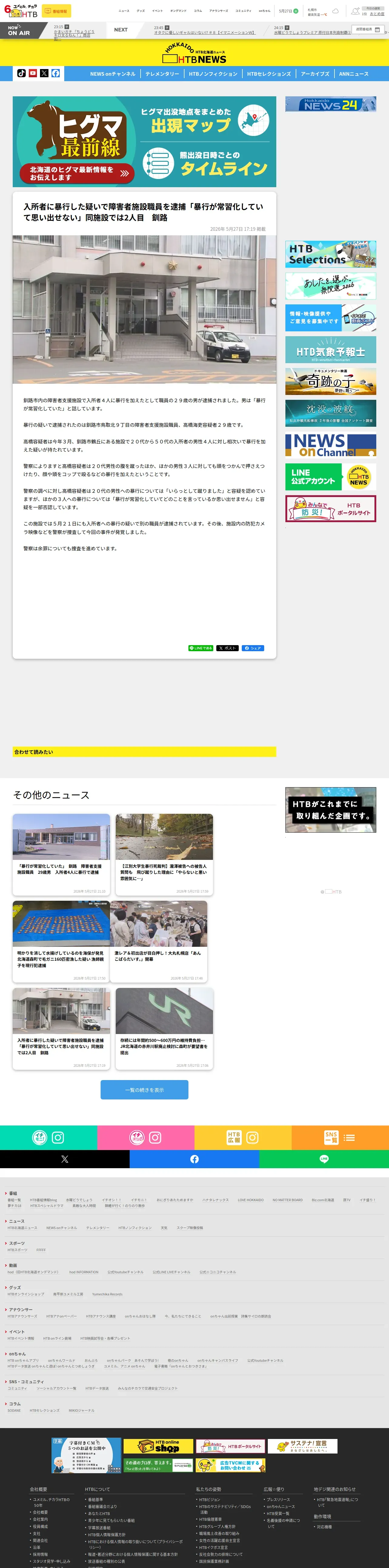The width and height of the screenshot is (389, 1568).
Task: Click the プレスリリース footer link
Action: [x=278, y=1499]
